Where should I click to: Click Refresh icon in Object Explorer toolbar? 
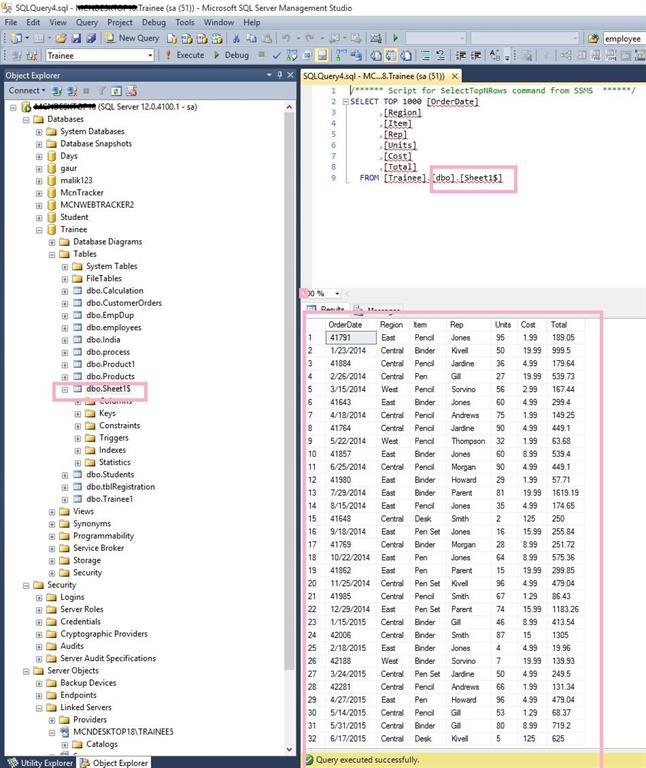point(117,91)
